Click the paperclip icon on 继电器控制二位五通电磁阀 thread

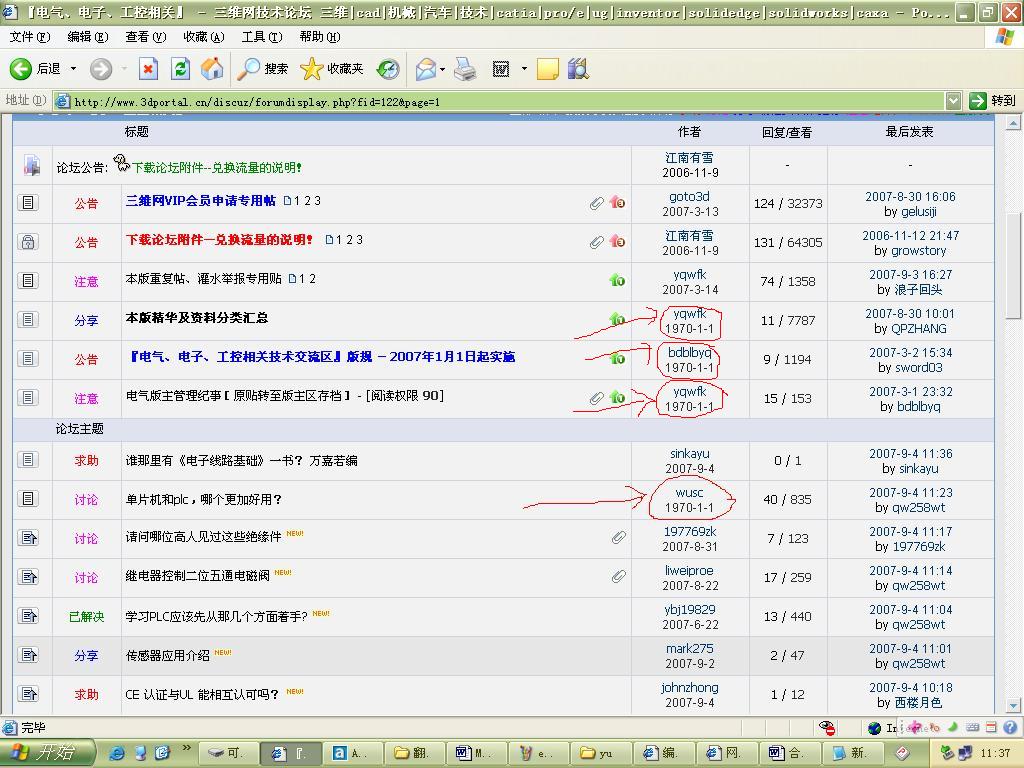tap(619, 577)
